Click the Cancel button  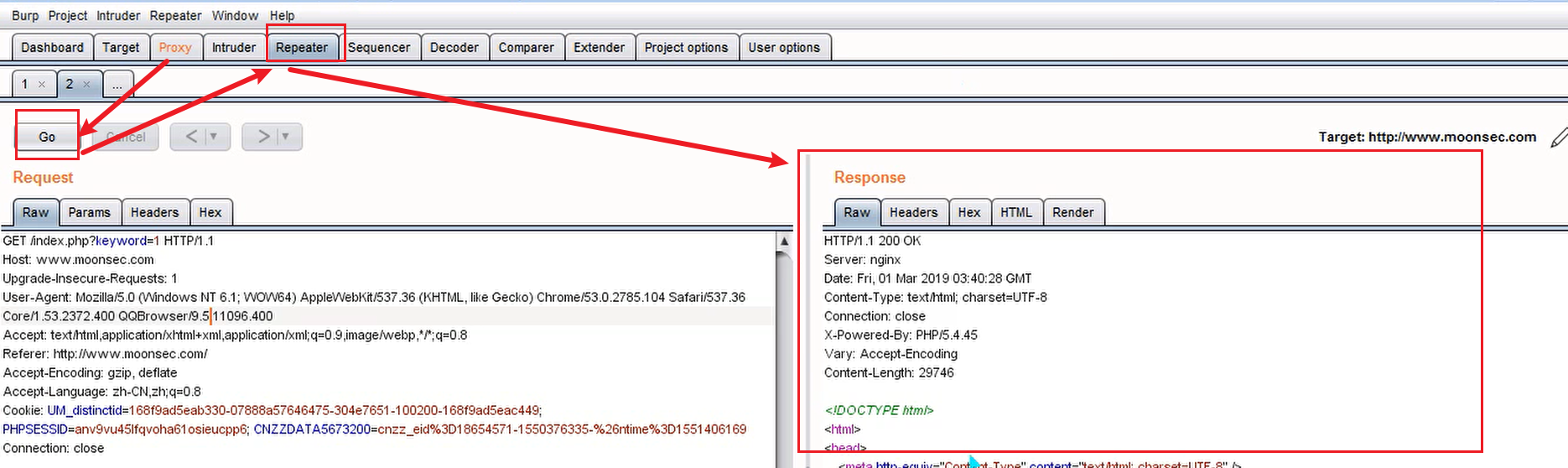[126, 137]
